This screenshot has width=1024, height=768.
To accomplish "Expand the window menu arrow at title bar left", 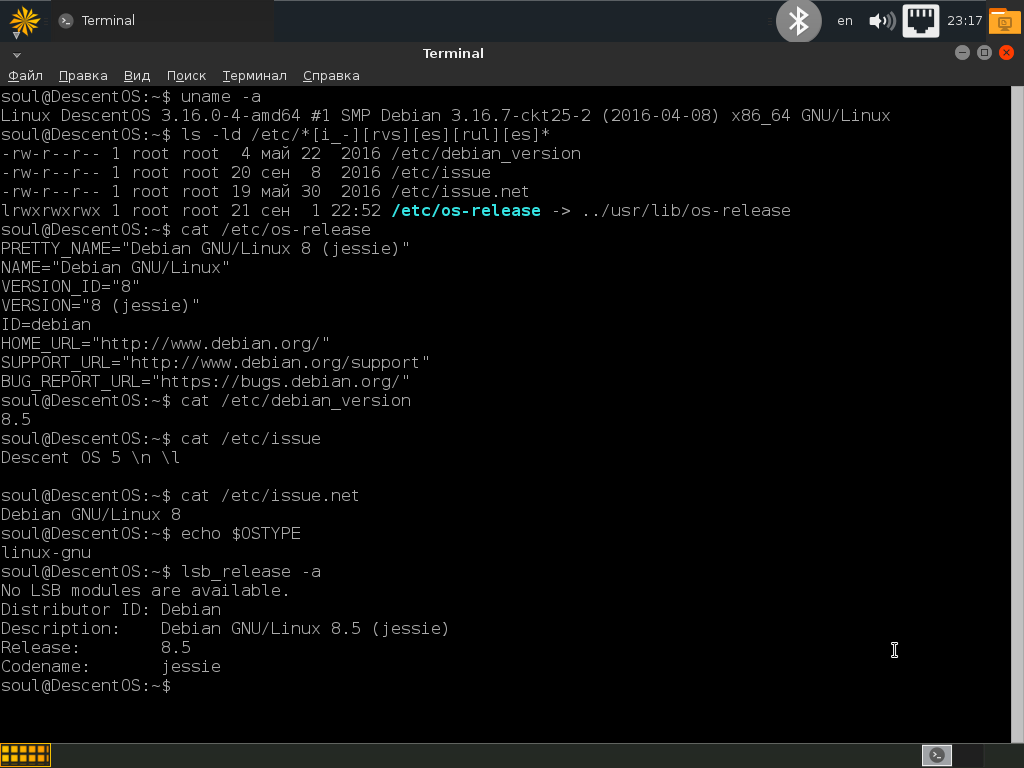I will coord(17,55).
